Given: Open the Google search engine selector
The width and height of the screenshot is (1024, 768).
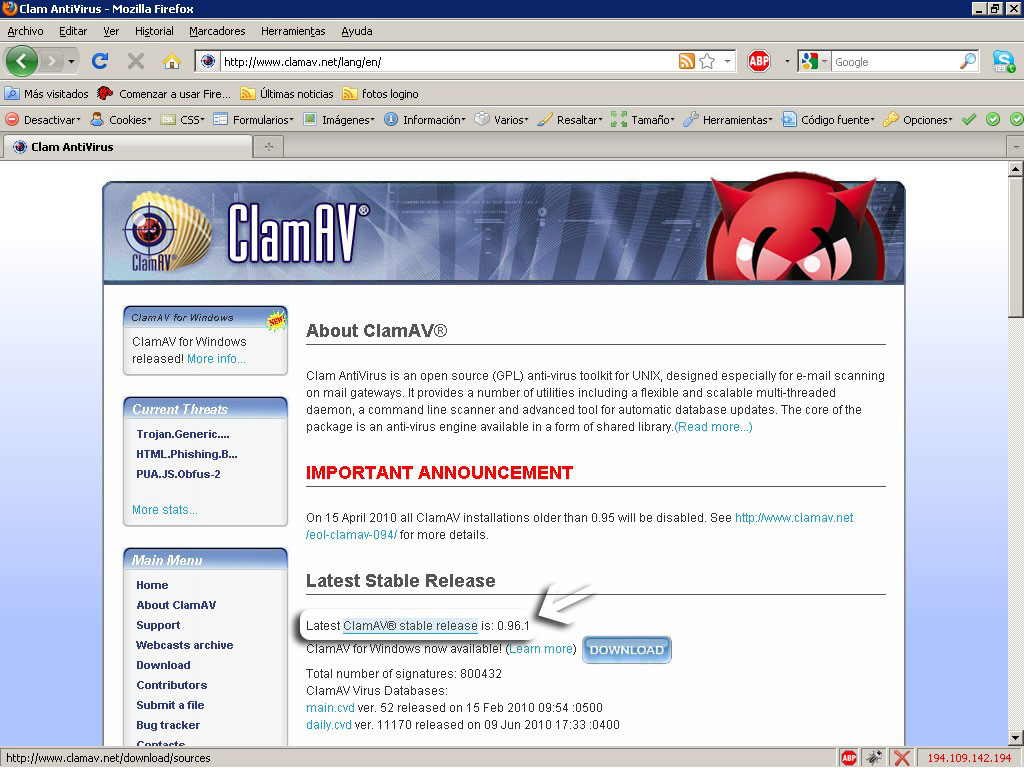Looking at the screenshot, I should pos(814,61).
